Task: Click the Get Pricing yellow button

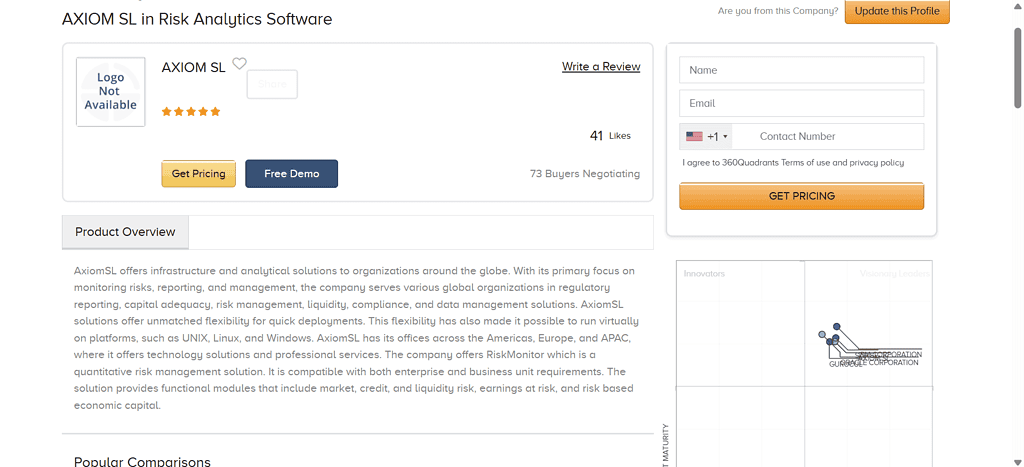Action: click(x=199, y=174)
